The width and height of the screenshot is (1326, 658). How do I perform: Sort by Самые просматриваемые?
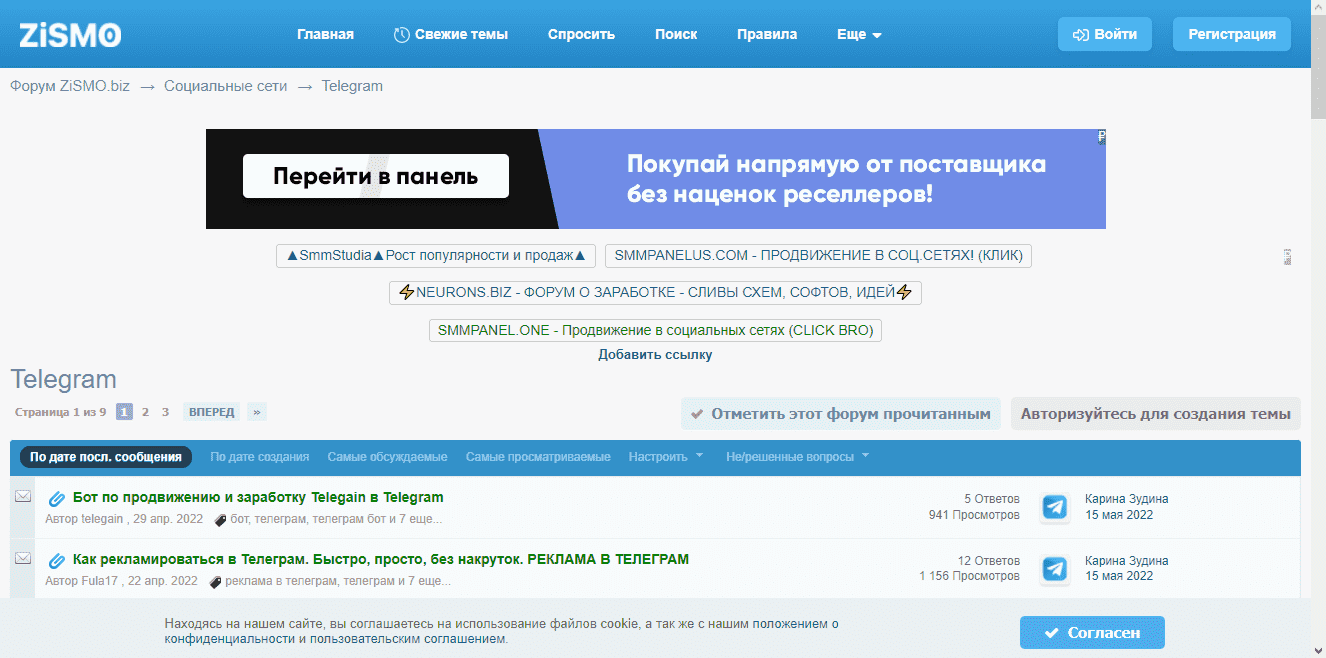(538, 457)
